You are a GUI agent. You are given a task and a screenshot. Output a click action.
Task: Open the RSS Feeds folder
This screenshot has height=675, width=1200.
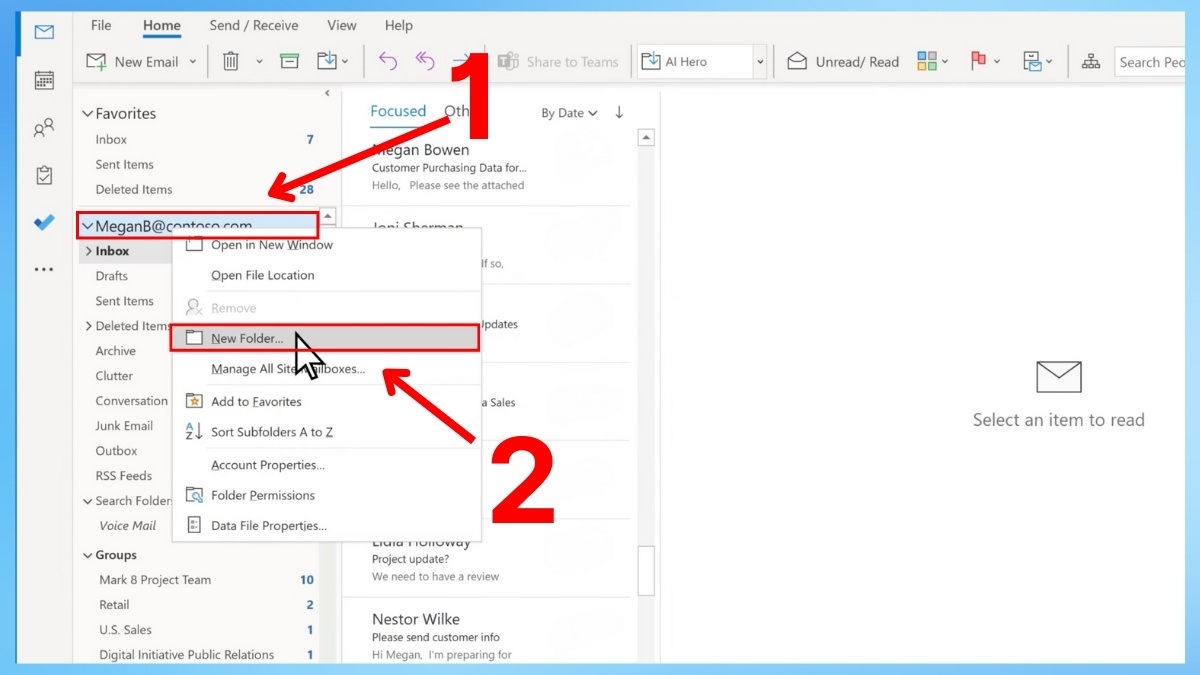point(123,476)
